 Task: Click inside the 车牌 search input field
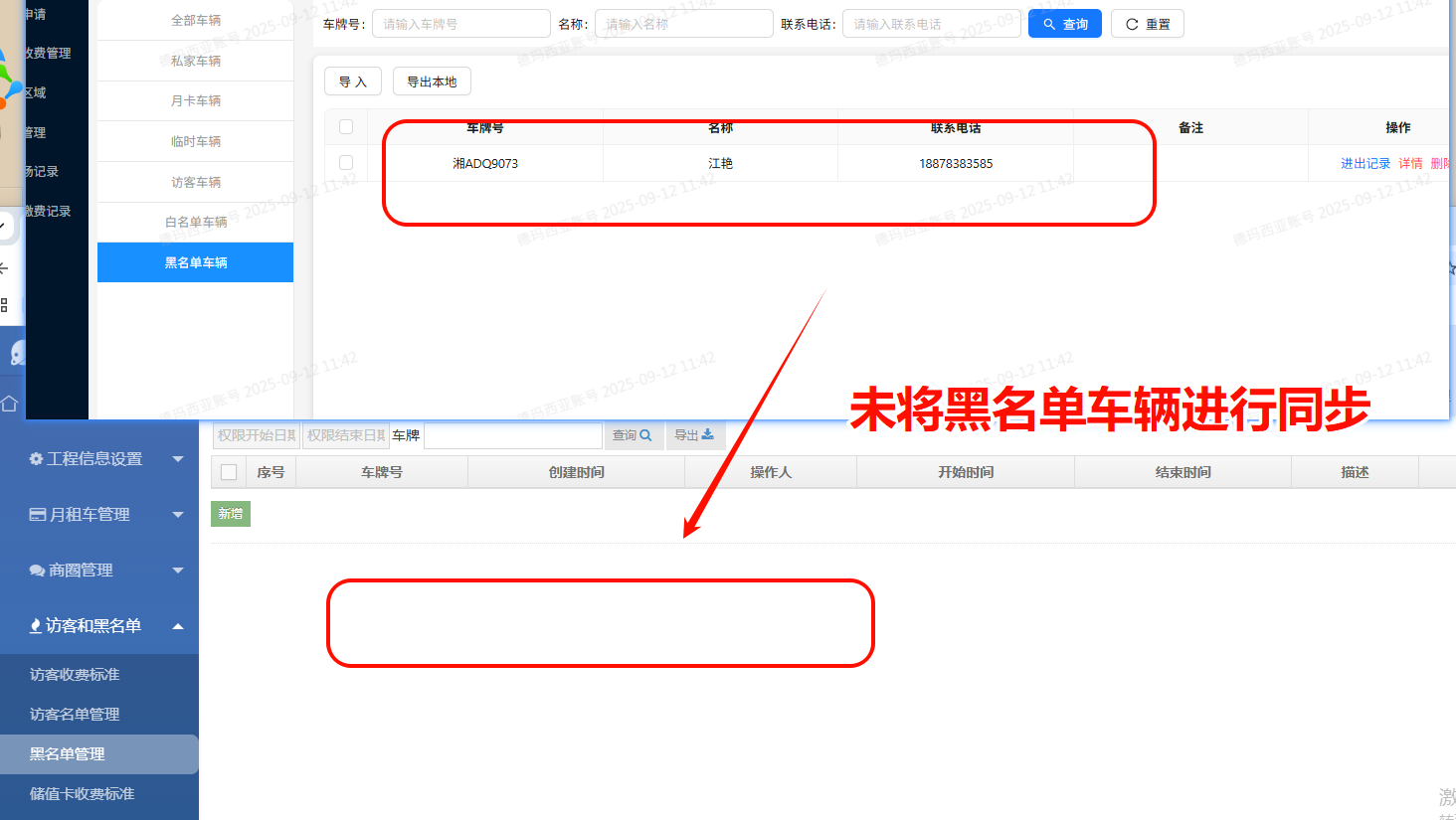click(512, 435)
